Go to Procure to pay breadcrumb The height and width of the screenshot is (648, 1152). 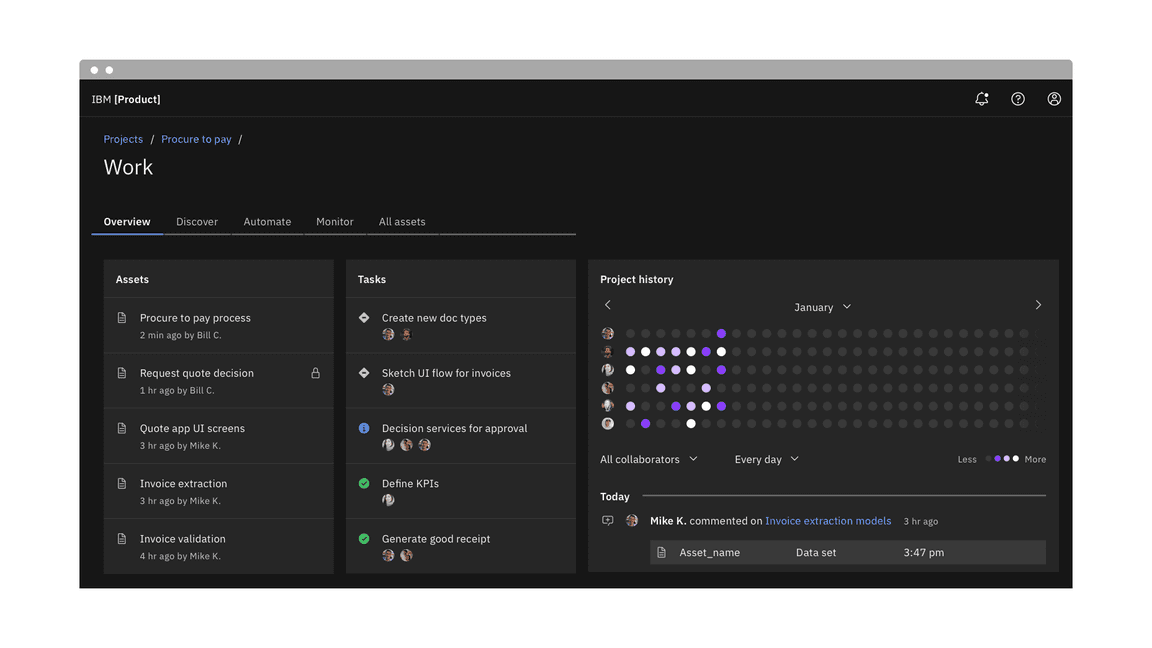(196, 139)
